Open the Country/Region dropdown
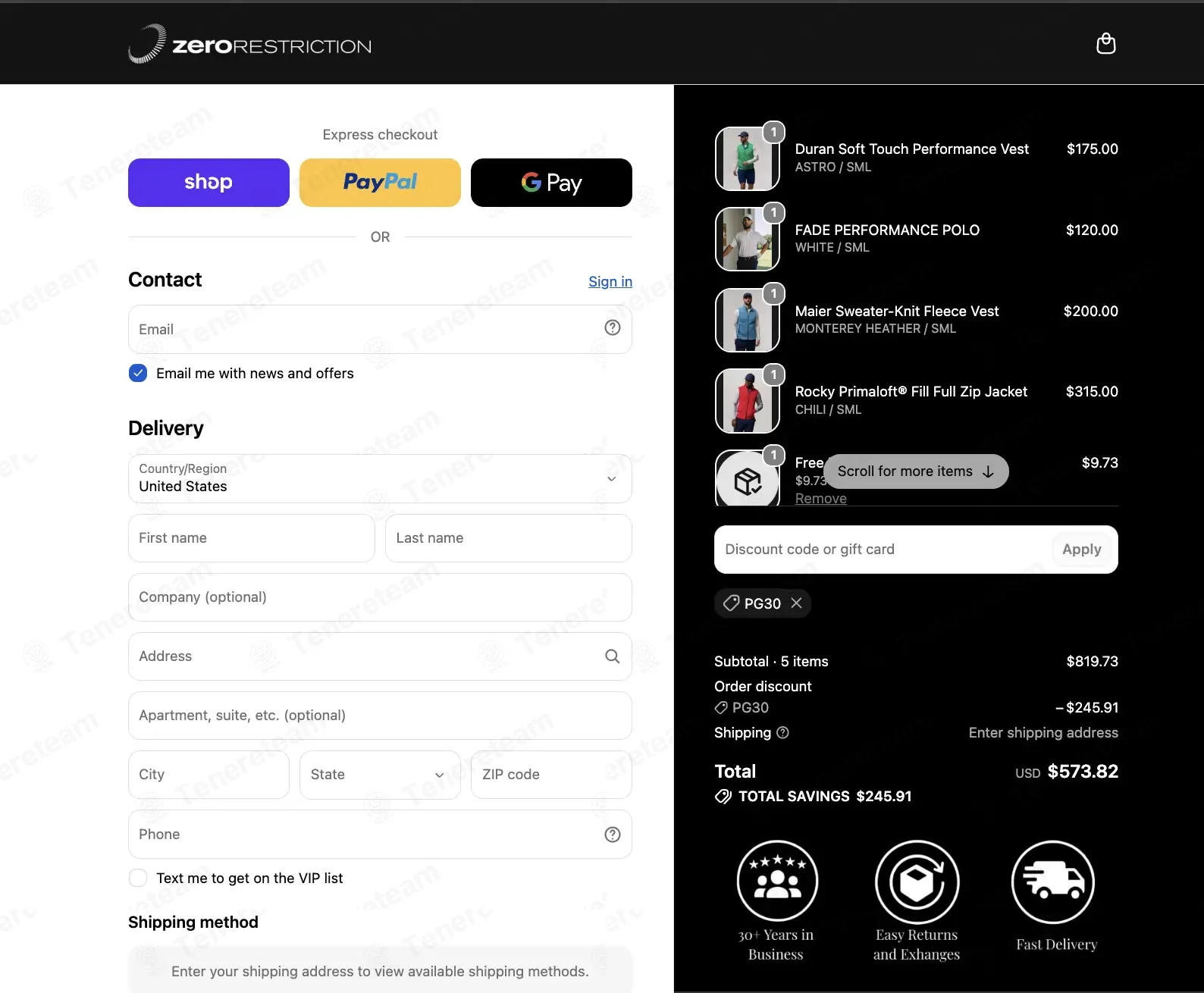Screen dimensions: 1204x993 pos(380,478)
